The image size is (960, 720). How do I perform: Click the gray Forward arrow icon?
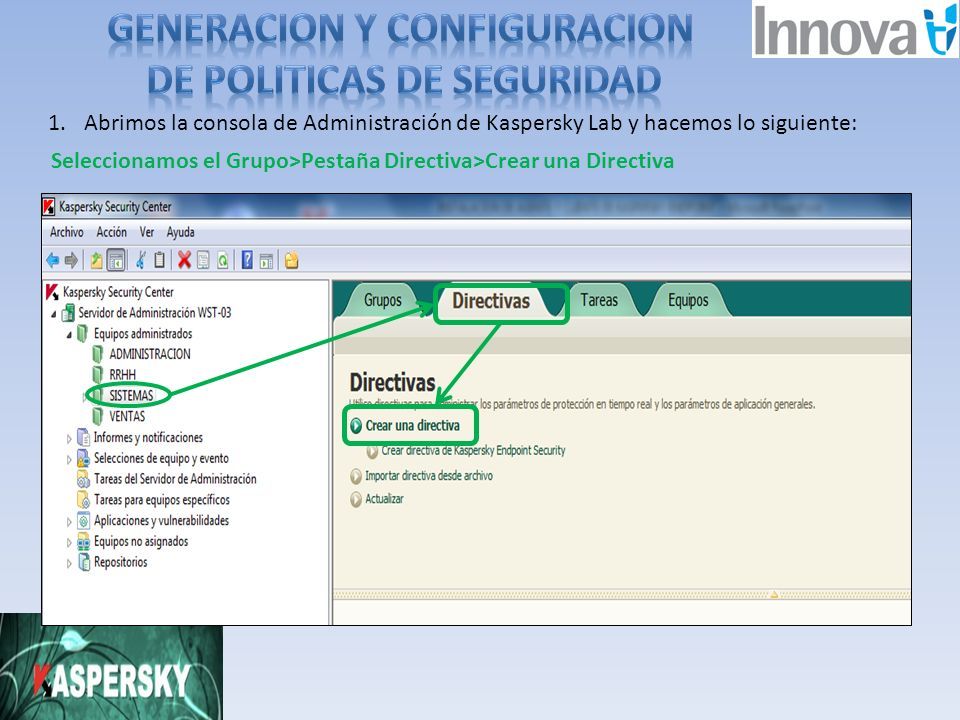coord(72,260)
